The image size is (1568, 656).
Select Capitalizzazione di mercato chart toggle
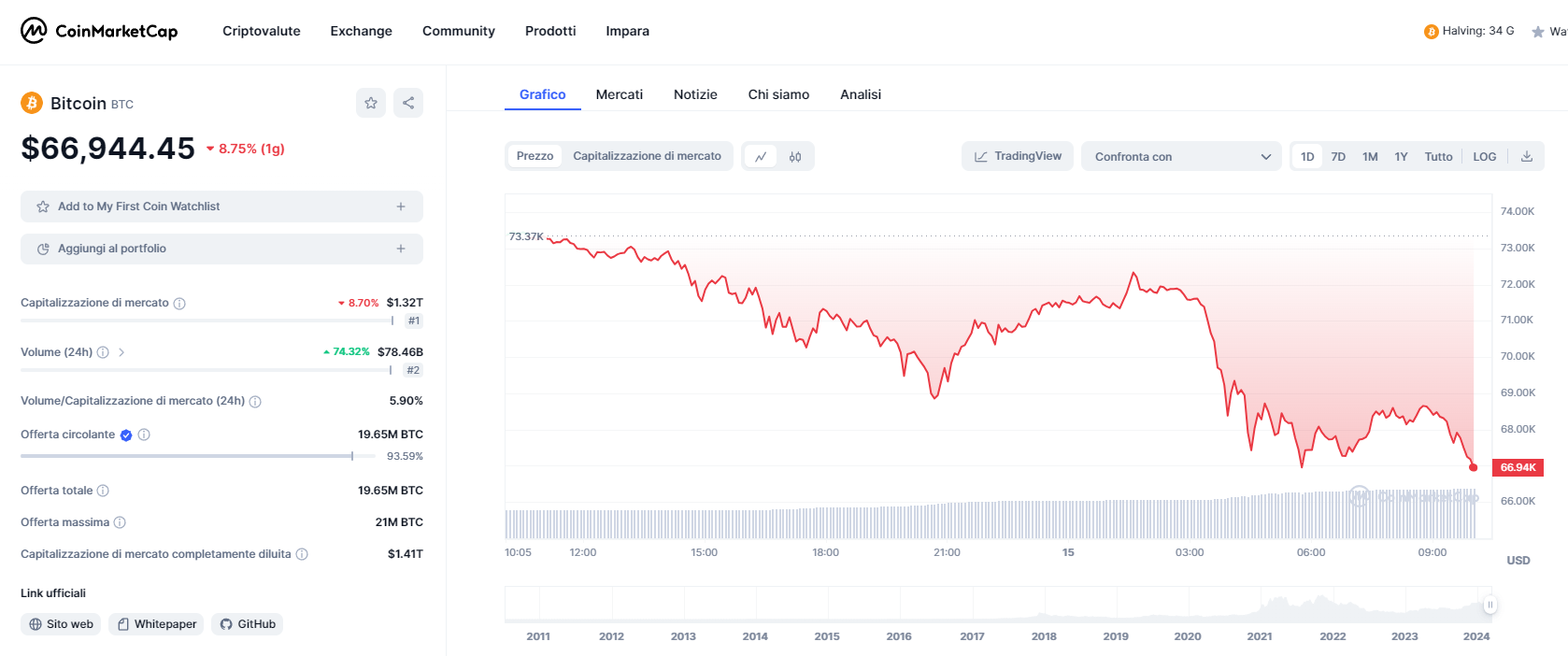point(647,156)
